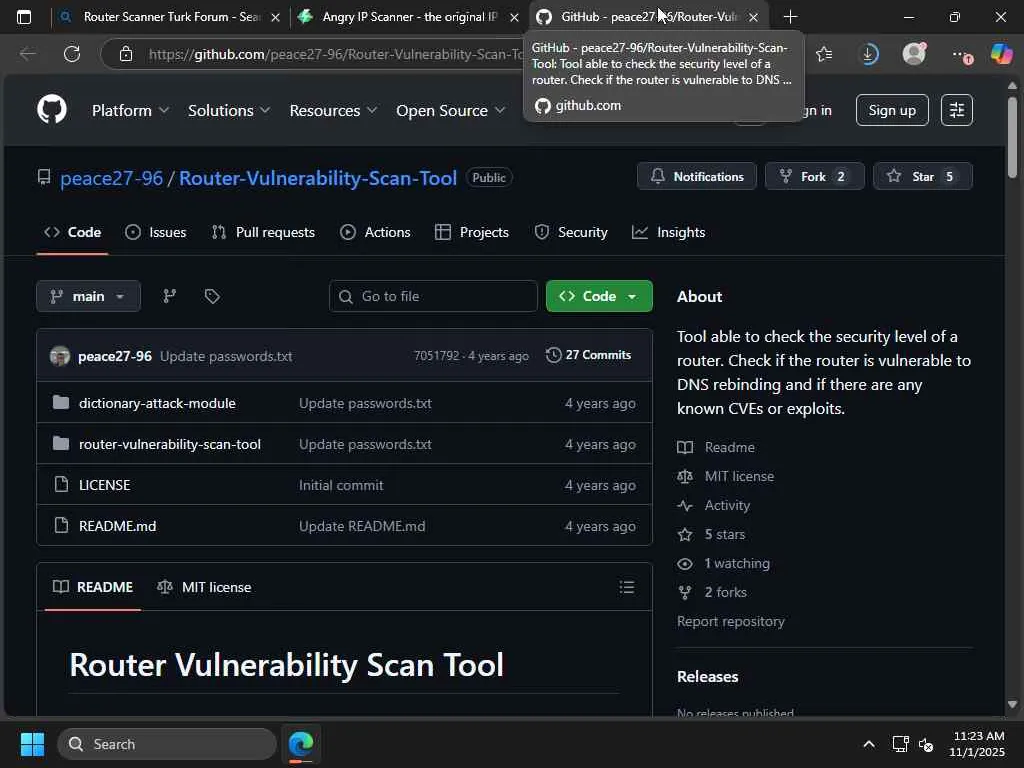Expand the Solutions menu

(229, 110)
